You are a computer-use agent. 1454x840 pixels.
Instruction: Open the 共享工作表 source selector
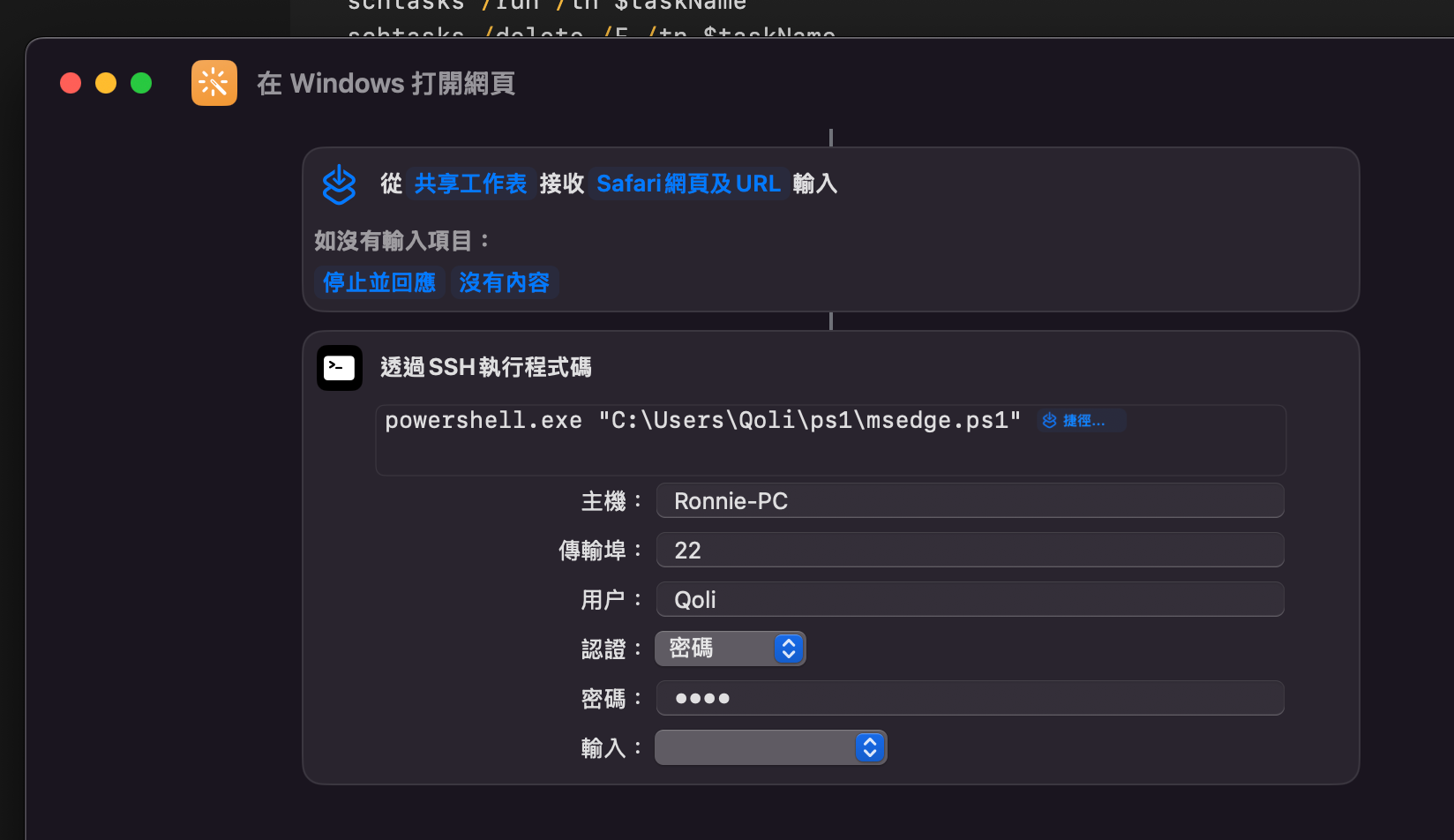click(470, 184)
